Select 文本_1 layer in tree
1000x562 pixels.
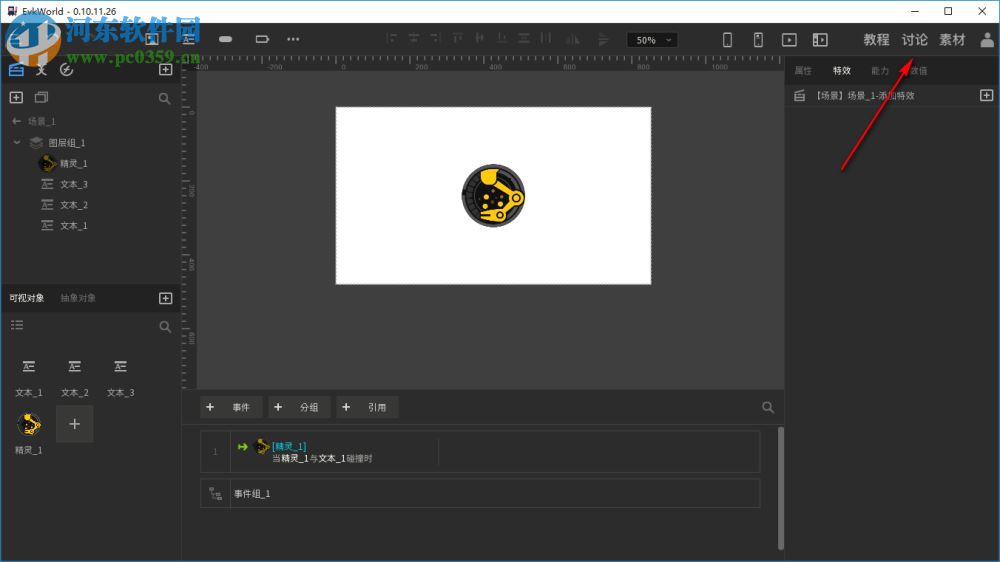(73, 226)
